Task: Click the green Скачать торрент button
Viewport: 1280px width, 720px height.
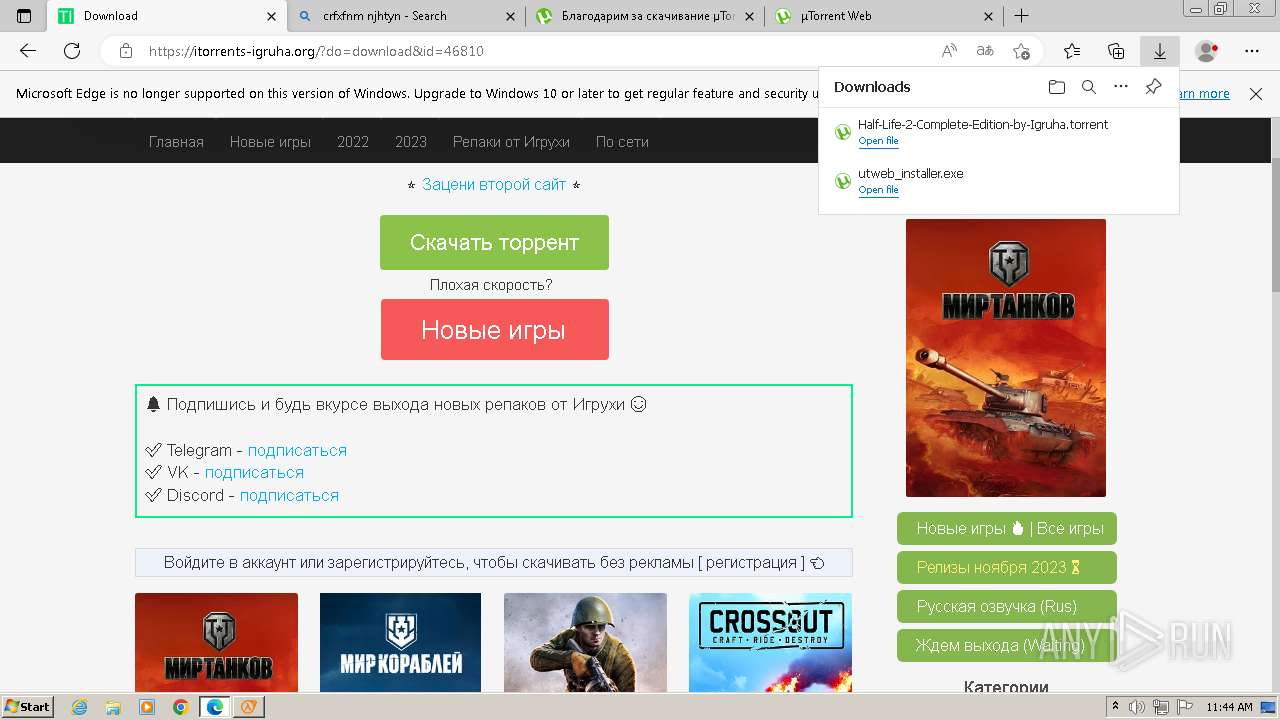Action: 494,242
